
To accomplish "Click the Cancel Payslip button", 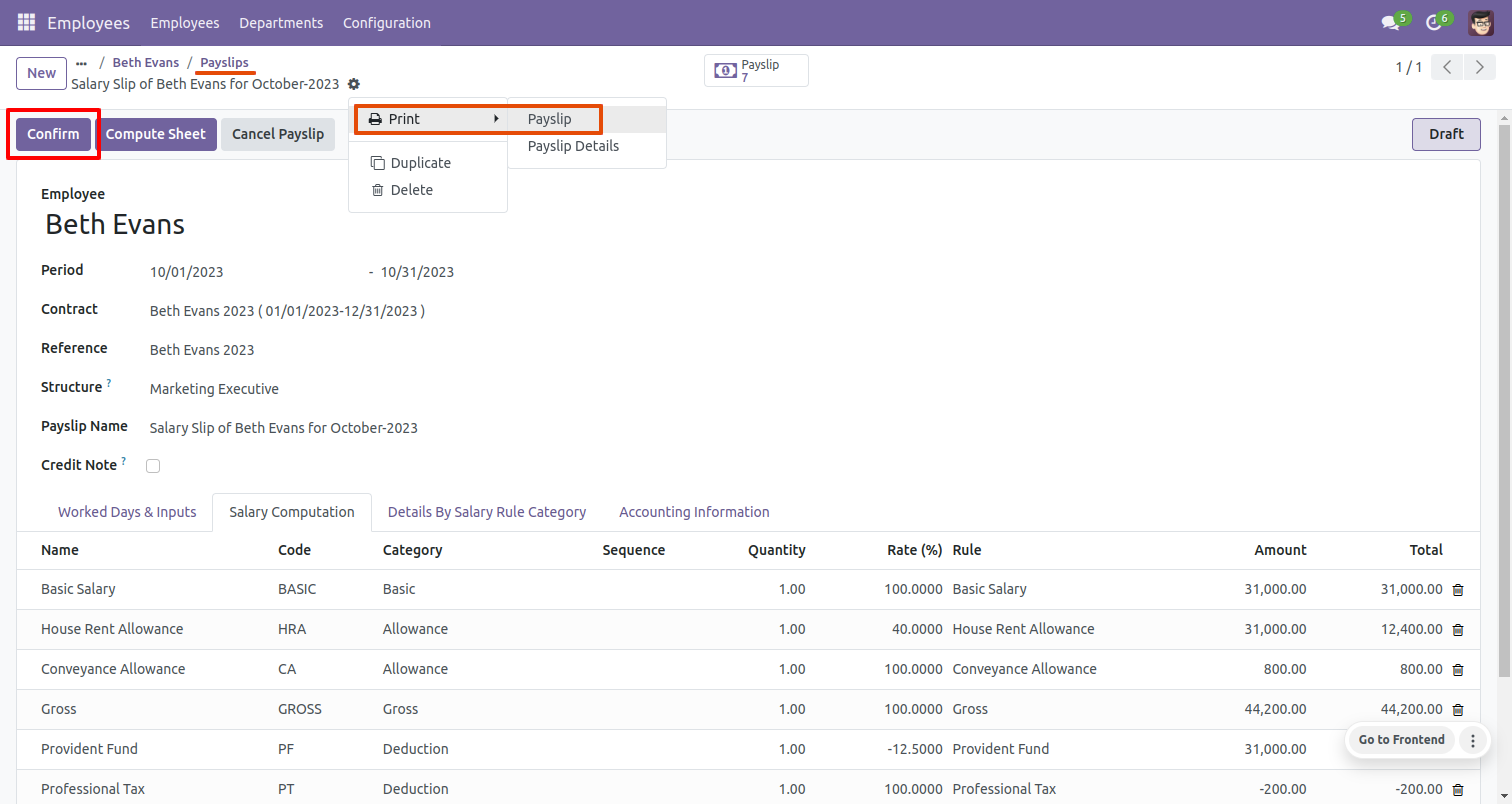I will [x=278, y=134].
